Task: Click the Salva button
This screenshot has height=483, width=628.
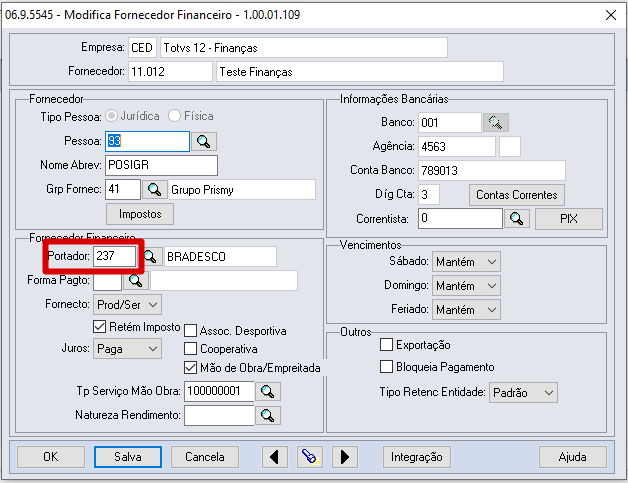Action: [128, 457]
